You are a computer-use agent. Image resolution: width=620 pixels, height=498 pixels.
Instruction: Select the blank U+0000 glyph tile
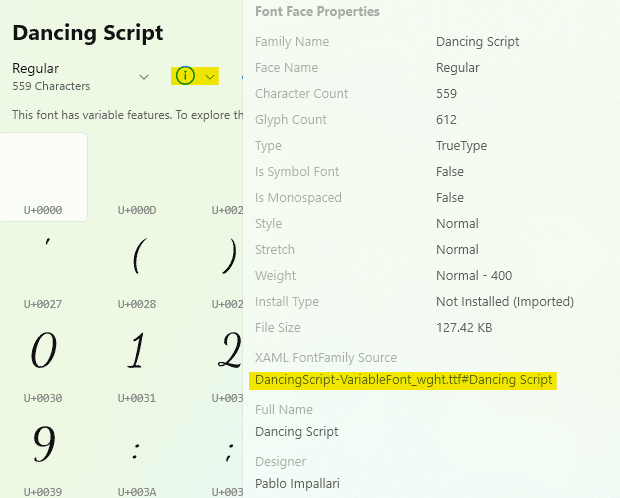(x=43, y=176)
